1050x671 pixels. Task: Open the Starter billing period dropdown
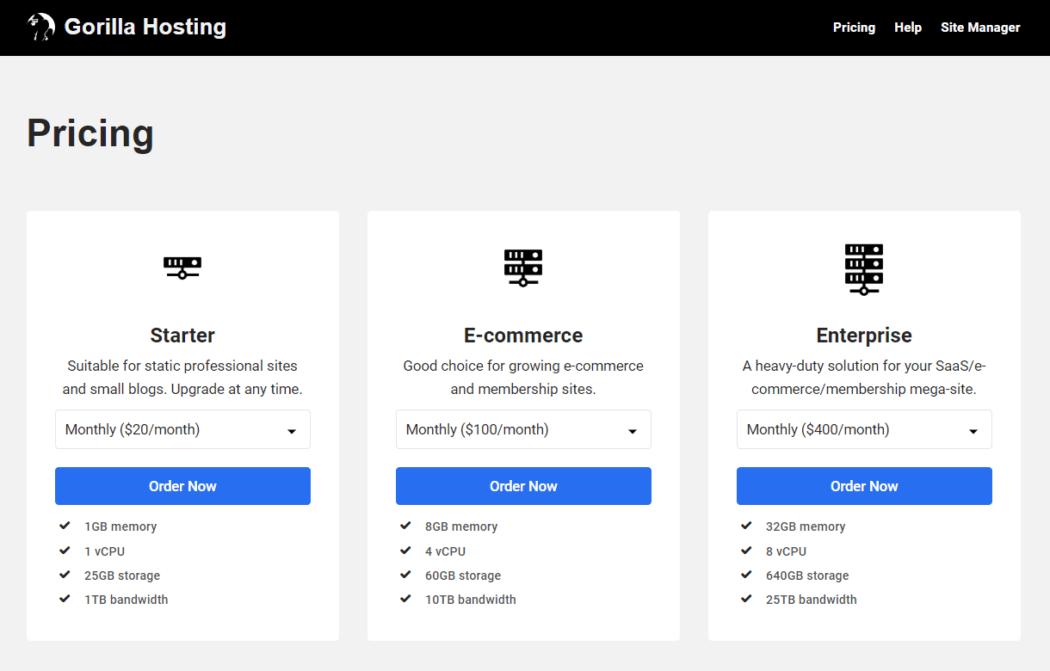coord(182,429)
